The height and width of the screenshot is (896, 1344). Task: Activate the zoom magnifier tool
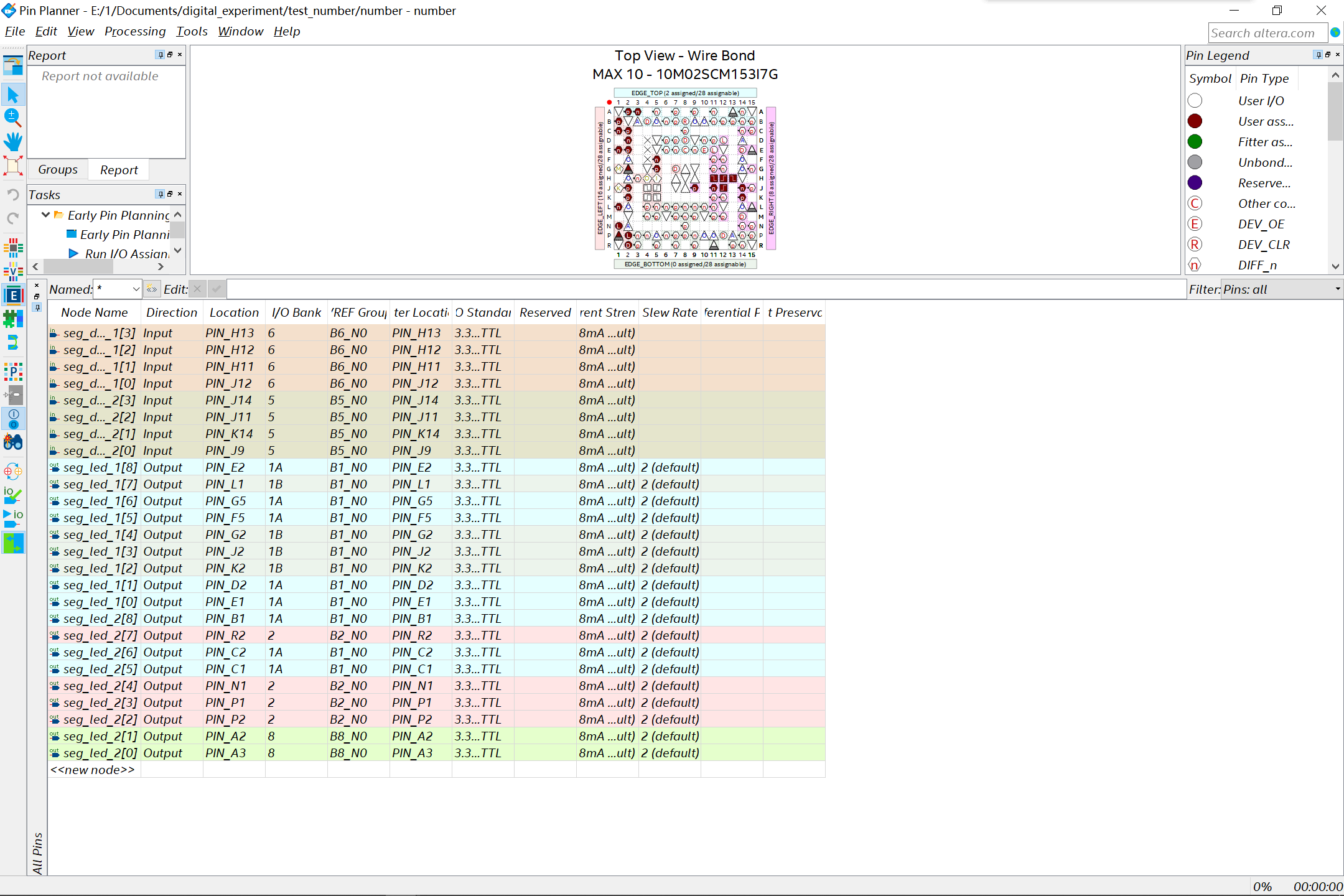click(12, 117)
